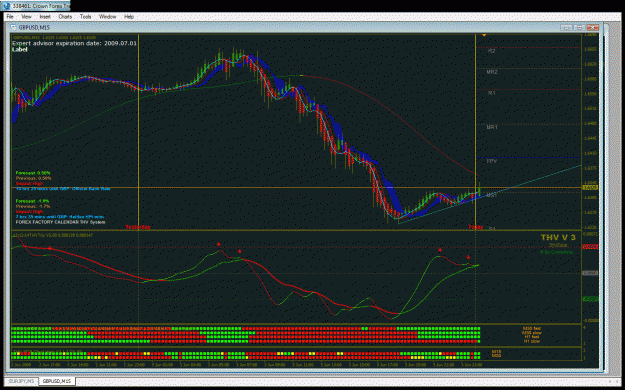
Task: Click the MetaTrader application icon in title bar
Action: (6, 6)
